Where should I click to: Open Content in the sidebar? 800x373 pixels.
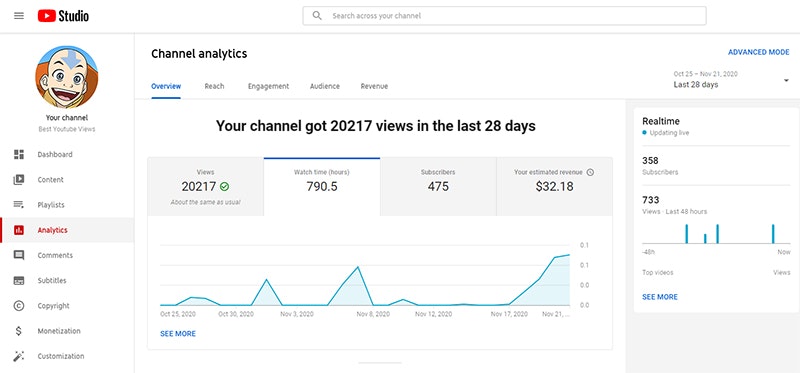[67, 180]
